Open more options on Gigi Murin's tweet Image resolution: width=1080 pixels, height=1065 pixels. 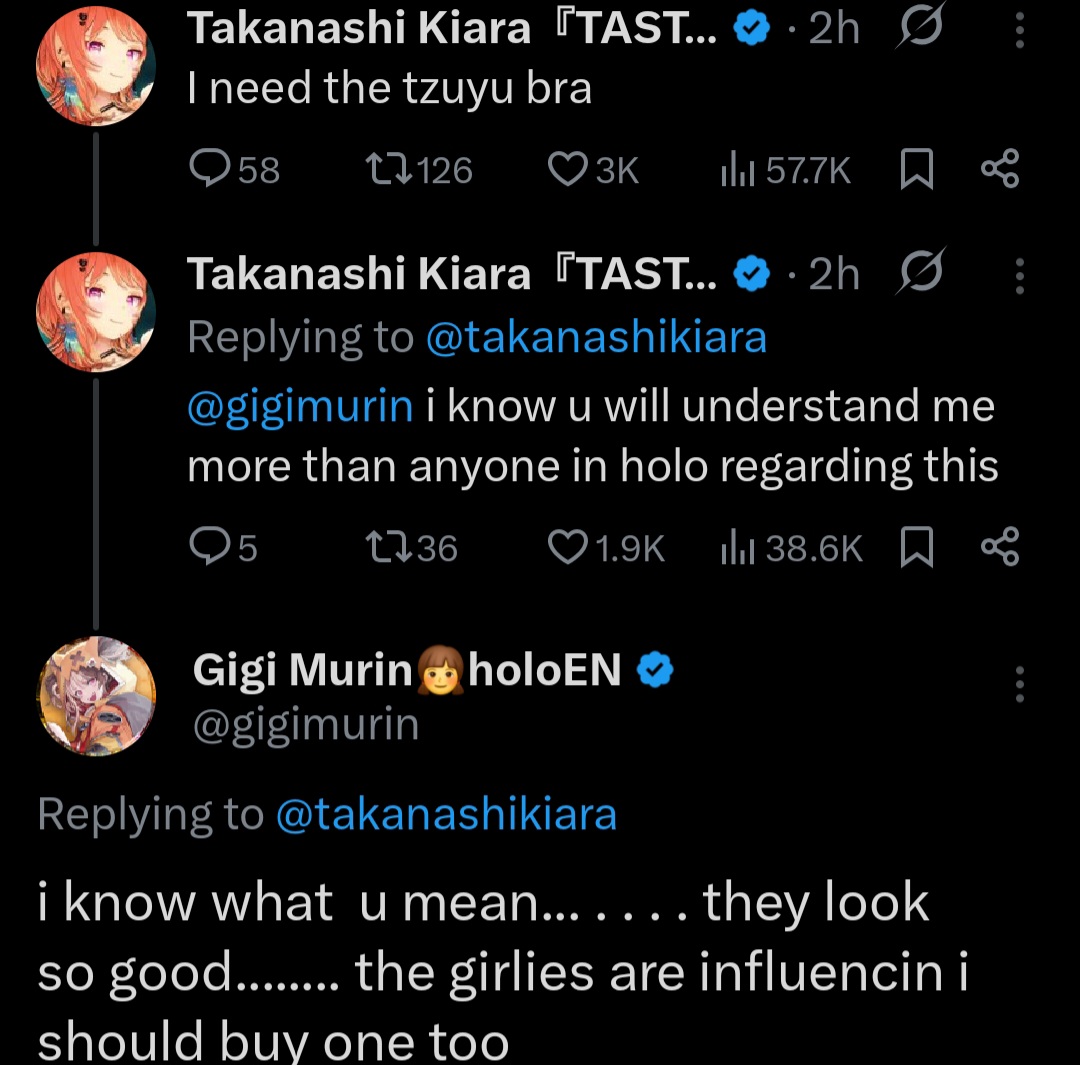[x=1019, y=683]
